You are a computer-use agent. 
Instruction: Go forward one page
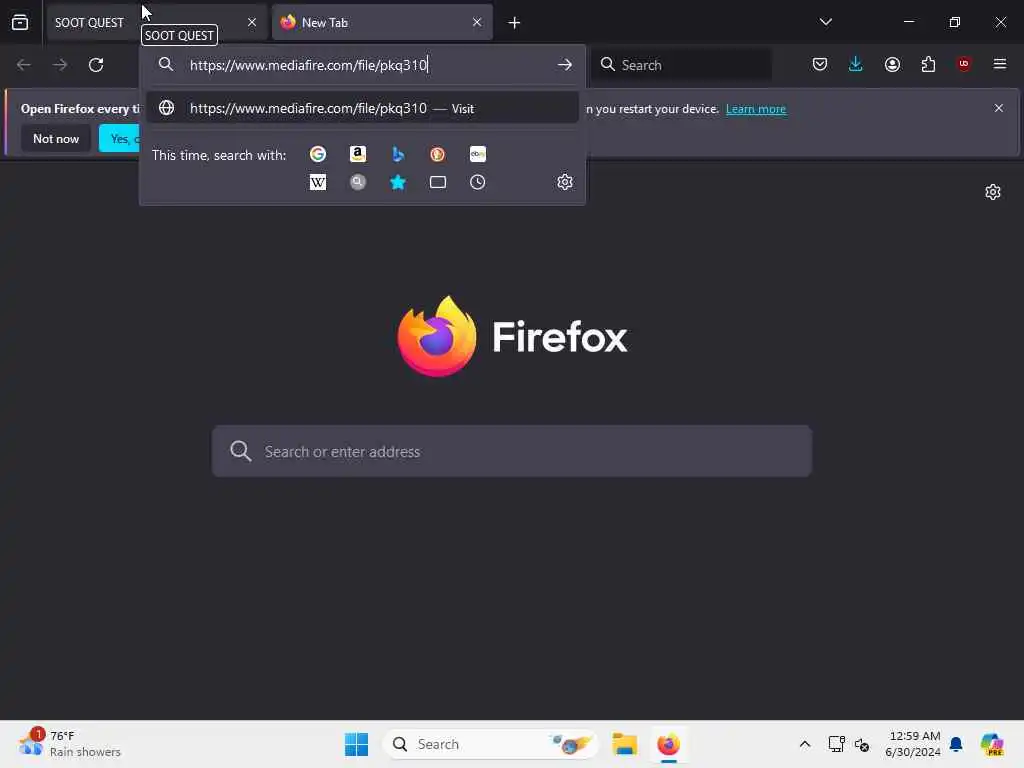tap(60, 65)
